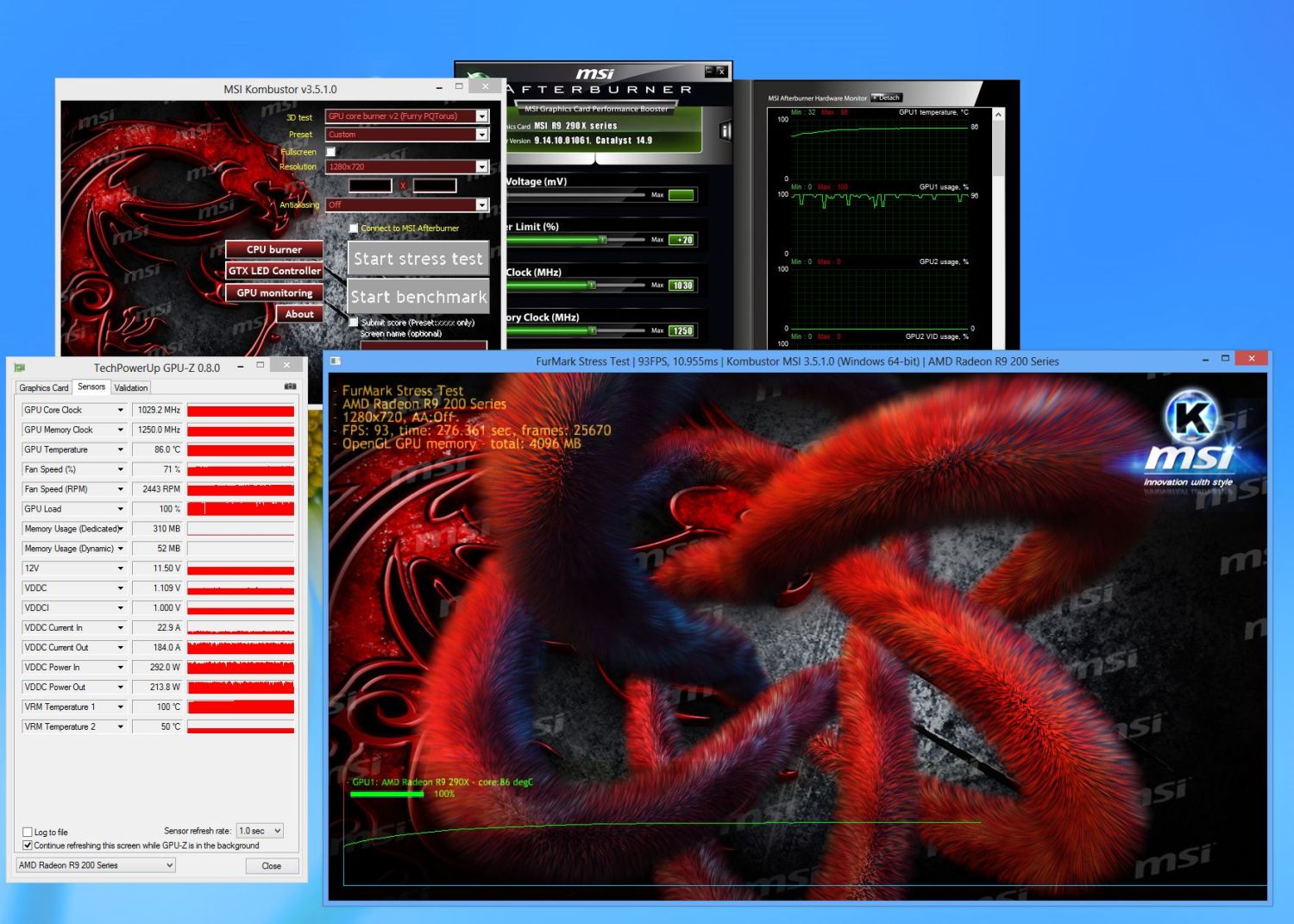Click Close button in GPU-Z
Screen dimensions: 1294x924
pos(272,865)
